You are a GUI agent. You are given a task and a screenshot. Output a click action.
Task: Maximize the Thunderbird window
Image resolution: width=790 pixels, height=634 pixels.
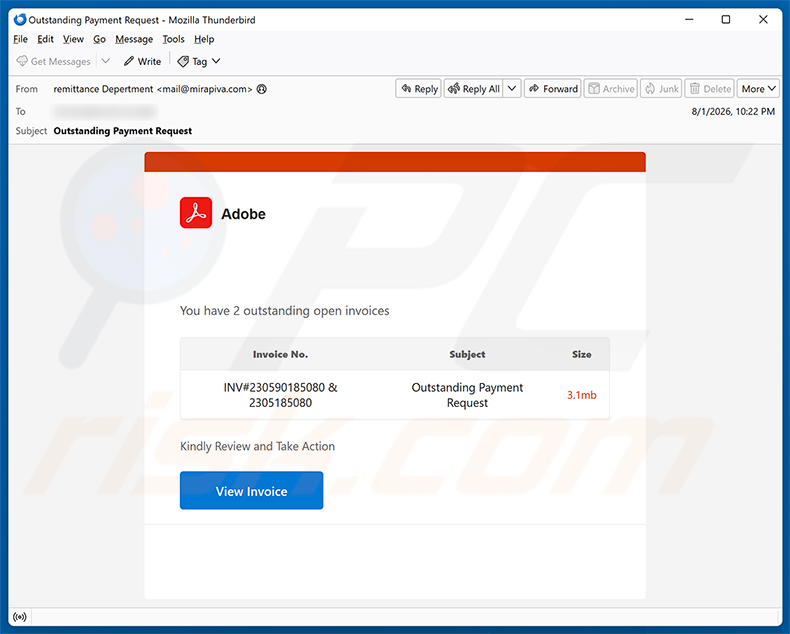(726, 20)
